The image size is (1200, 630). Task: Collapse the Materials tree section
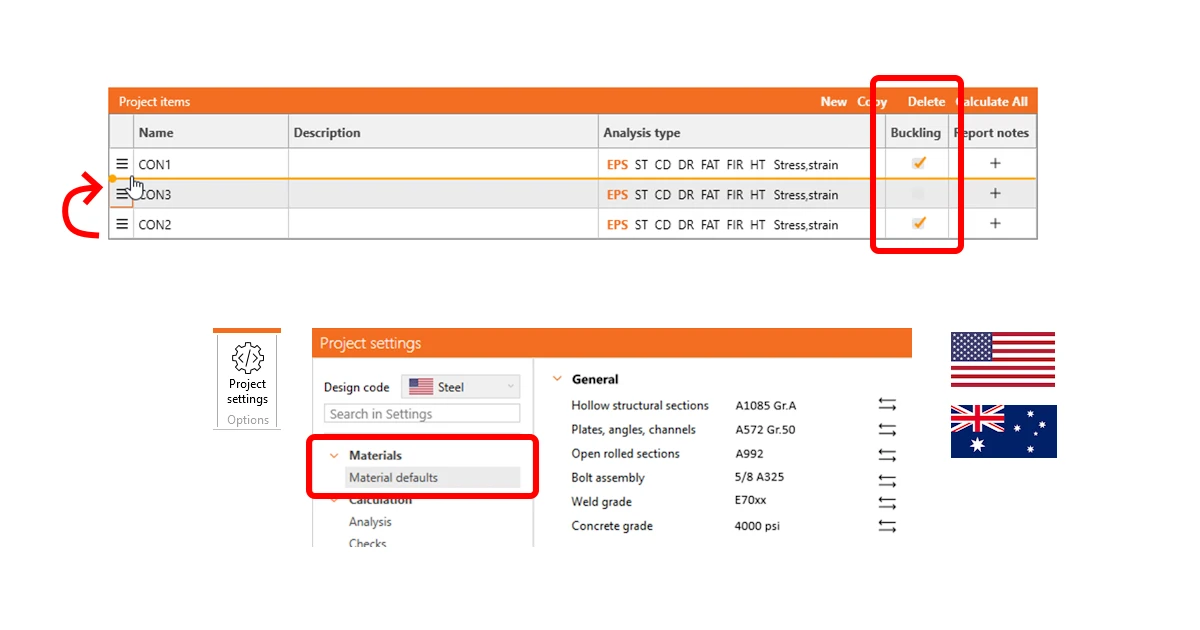click(x=334, y=455)
